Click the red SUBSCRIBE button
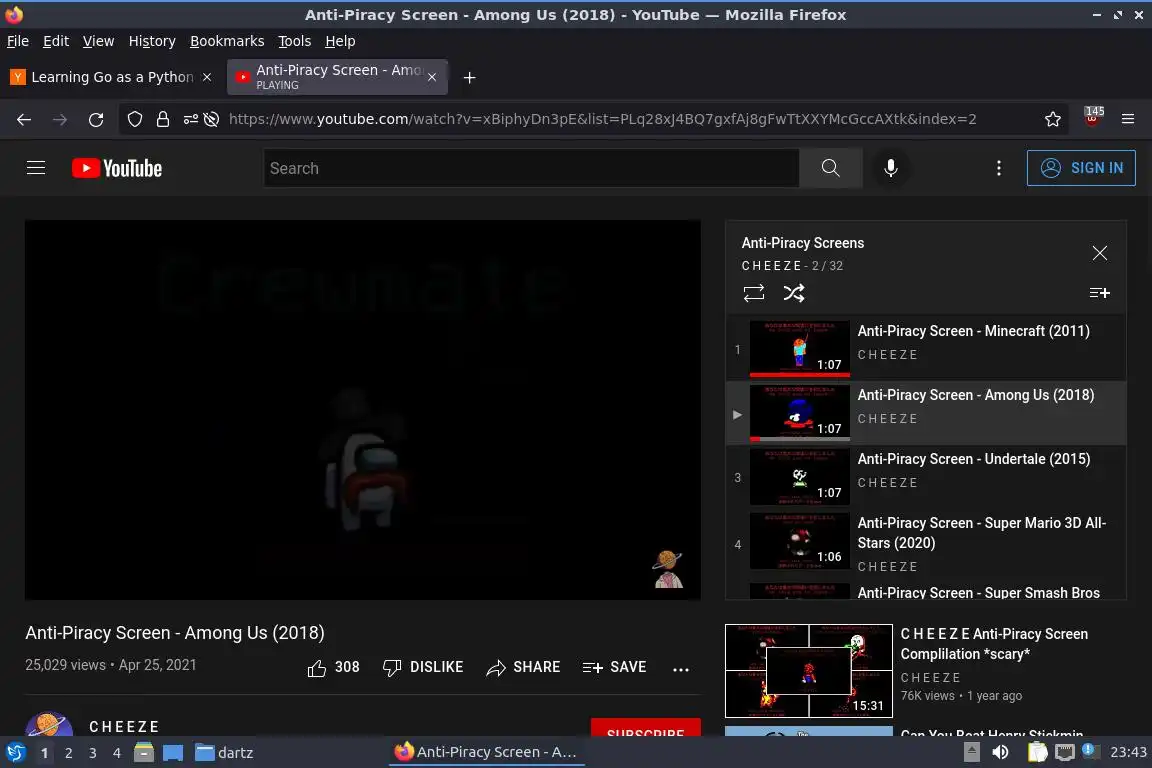Screen dimensions: 1152x768 (645, 728)
